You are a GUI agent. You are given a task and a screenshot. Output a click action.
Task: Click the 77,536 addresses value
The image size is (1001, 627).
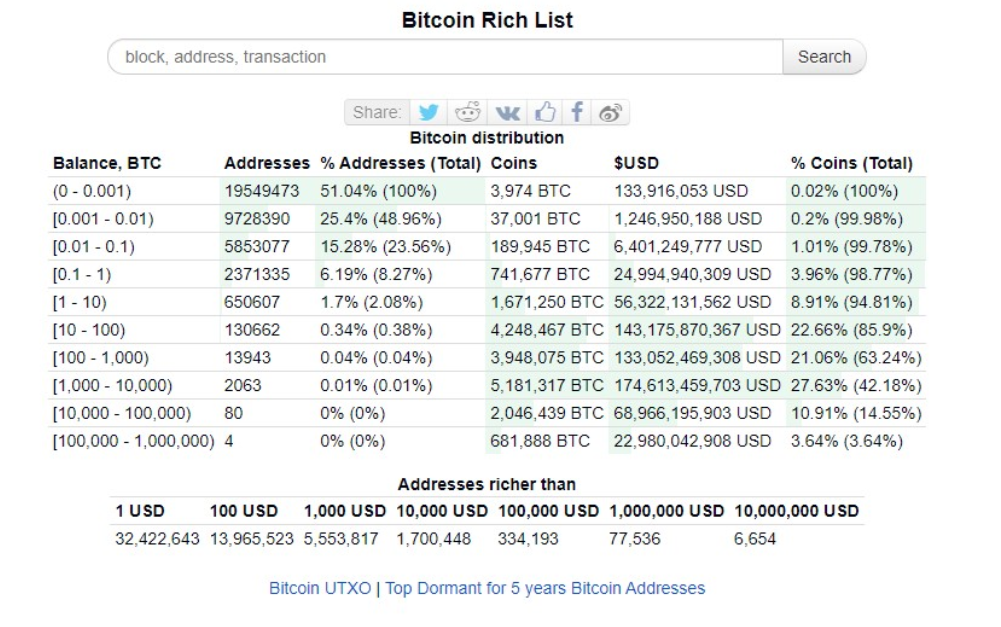tap(635, 539)
